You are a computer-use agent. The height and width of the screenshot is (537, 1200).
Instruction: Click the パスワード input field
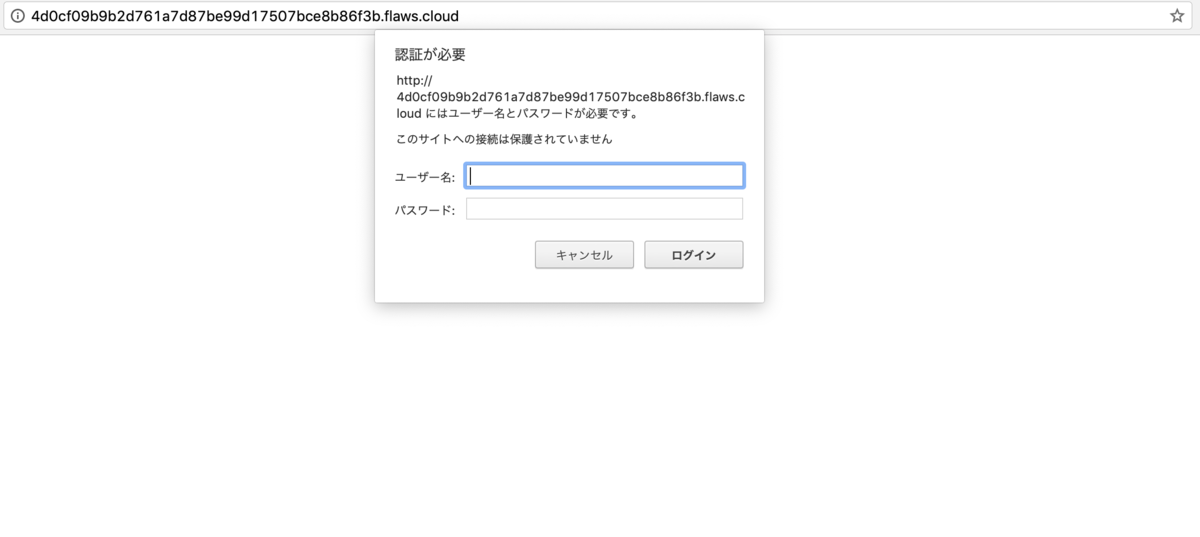coord(604,209)
